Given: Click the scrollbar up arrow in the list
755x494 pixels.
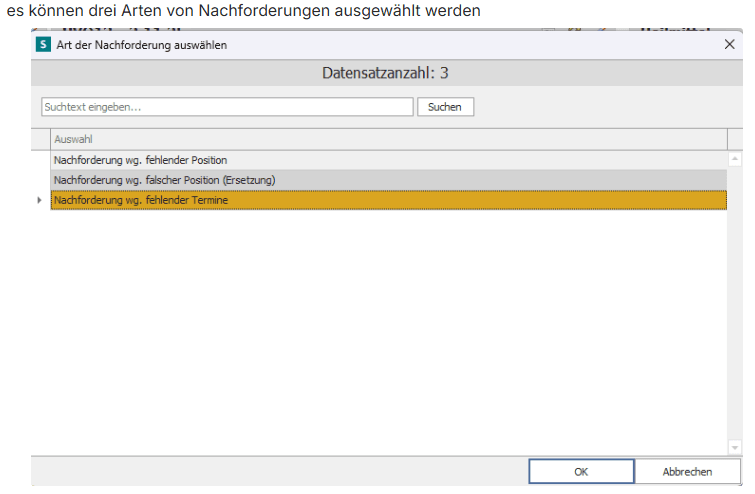Looking at the screenshot, I should pos(735,159).
